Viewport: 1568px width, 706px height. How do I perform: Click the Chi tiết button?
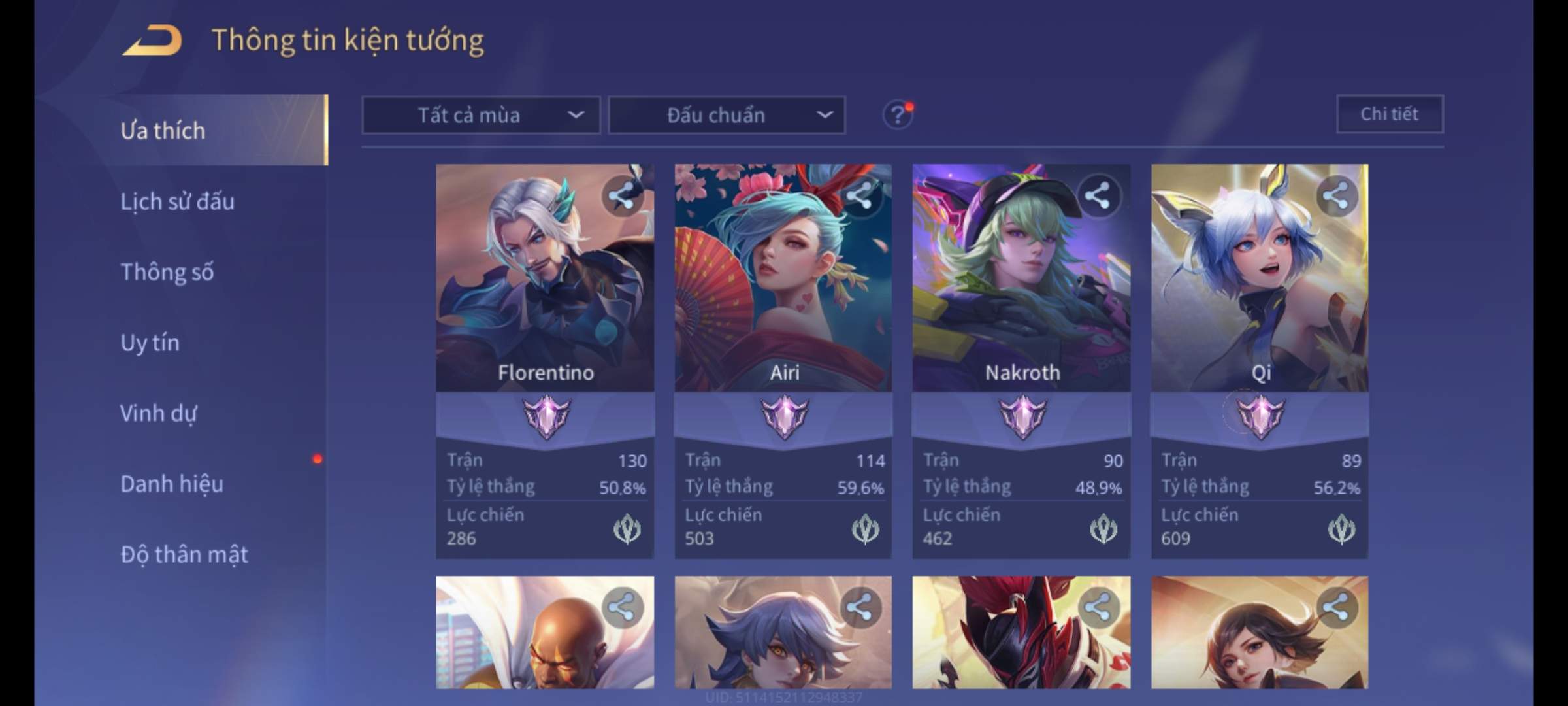click(1390, 114)
